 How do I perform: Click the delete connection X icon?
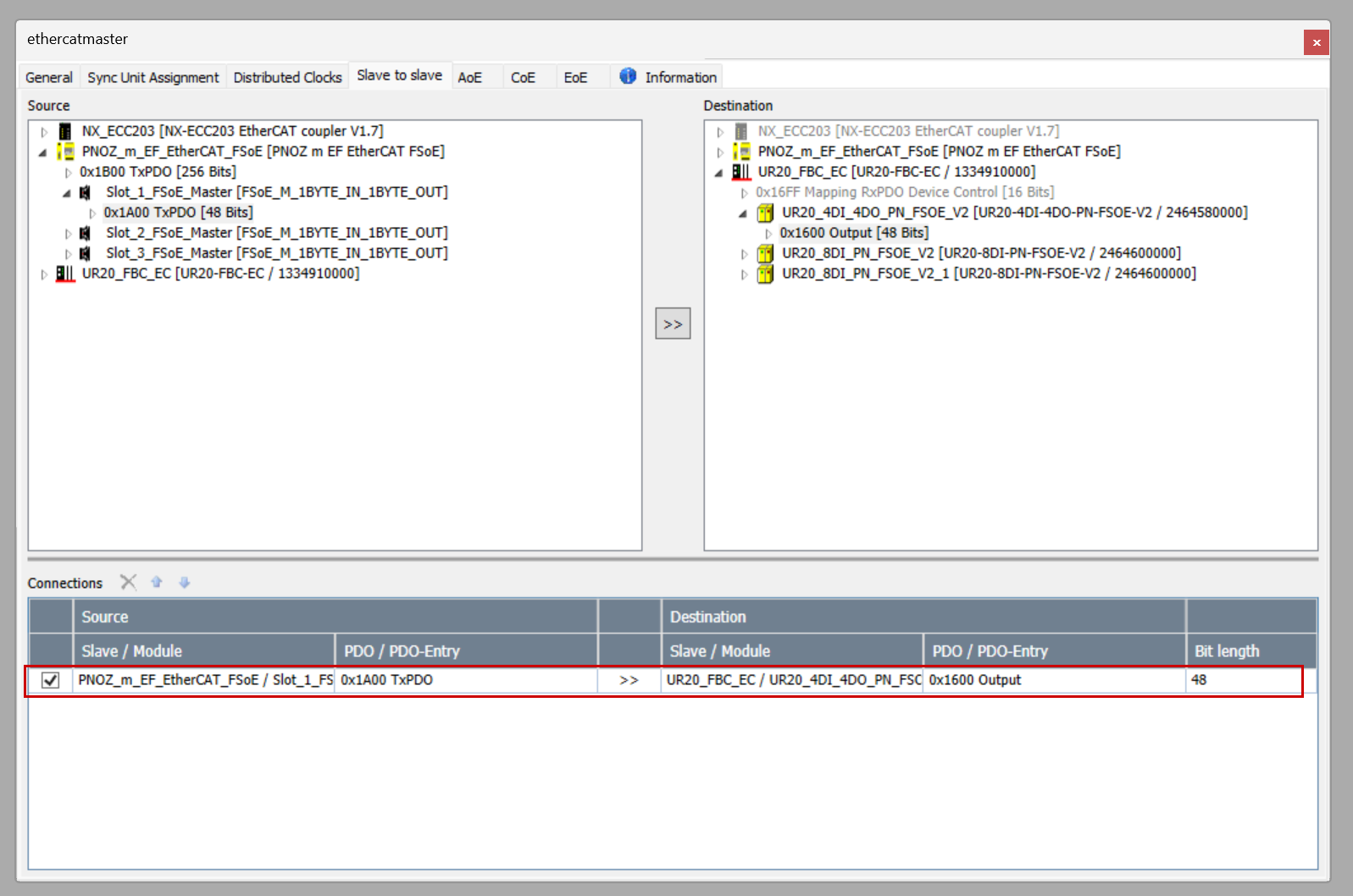[x=128, y=582]
